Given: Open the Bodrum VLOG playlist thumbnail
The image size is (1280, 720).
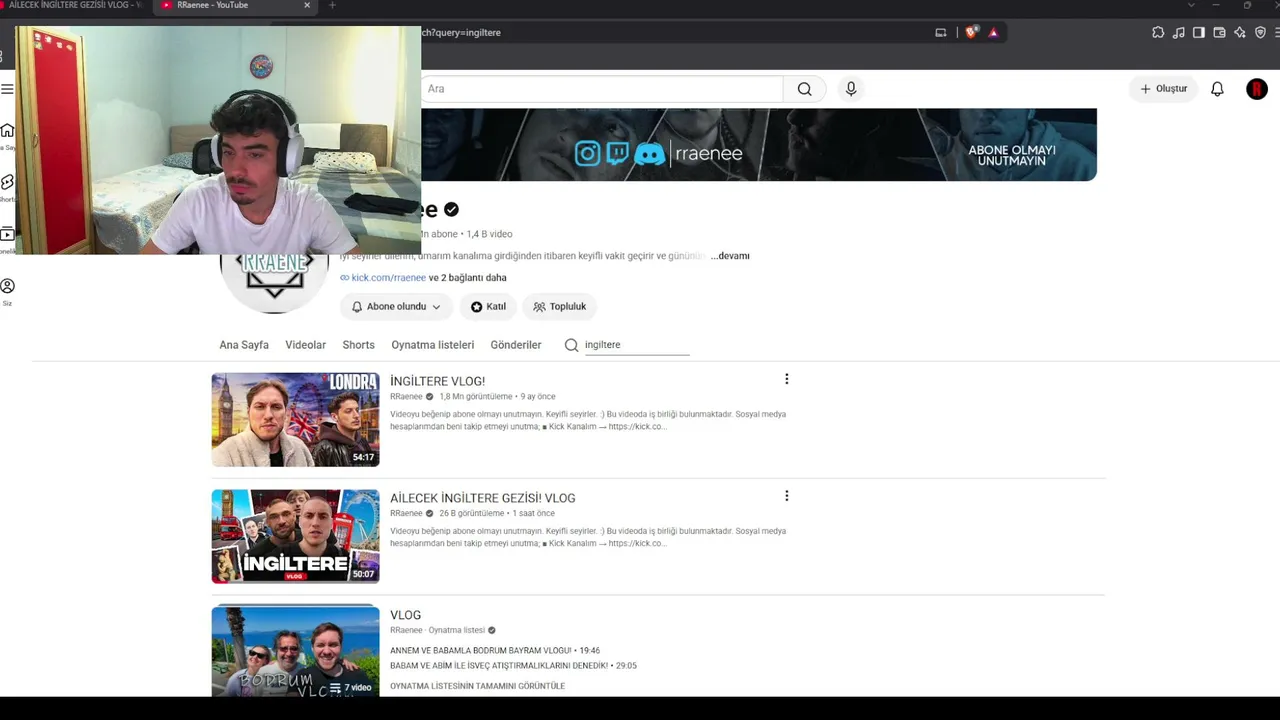Looking at the screenshot, I should [295, 651].
